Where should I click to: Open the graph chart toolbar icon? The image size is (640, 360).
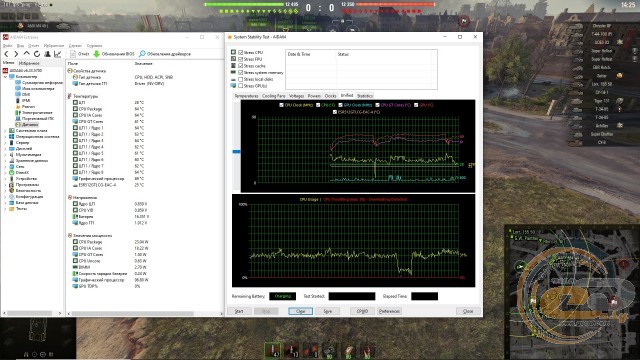click(x=58, y=54)
